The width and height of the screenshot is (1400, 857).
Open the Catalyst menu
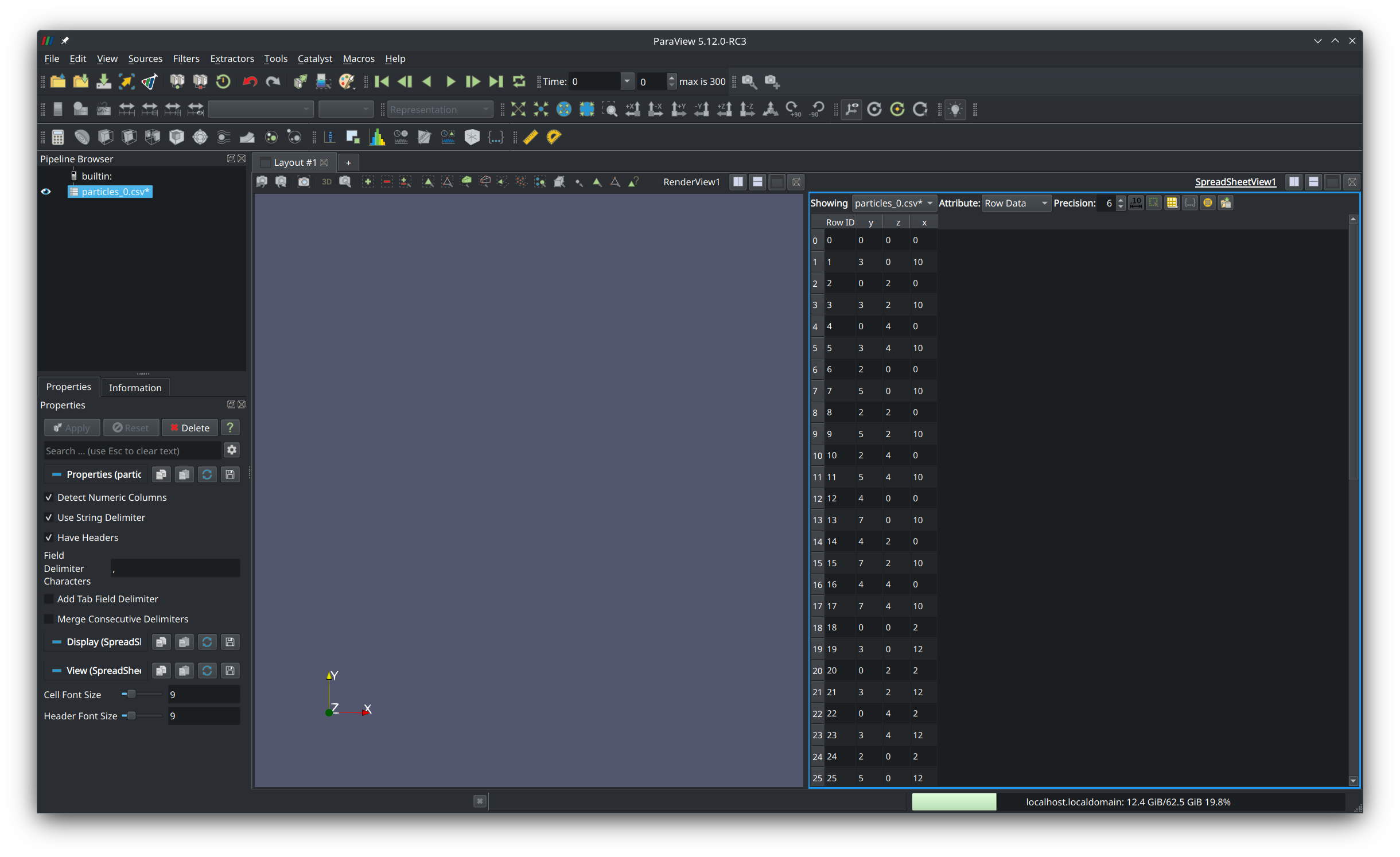314,59
